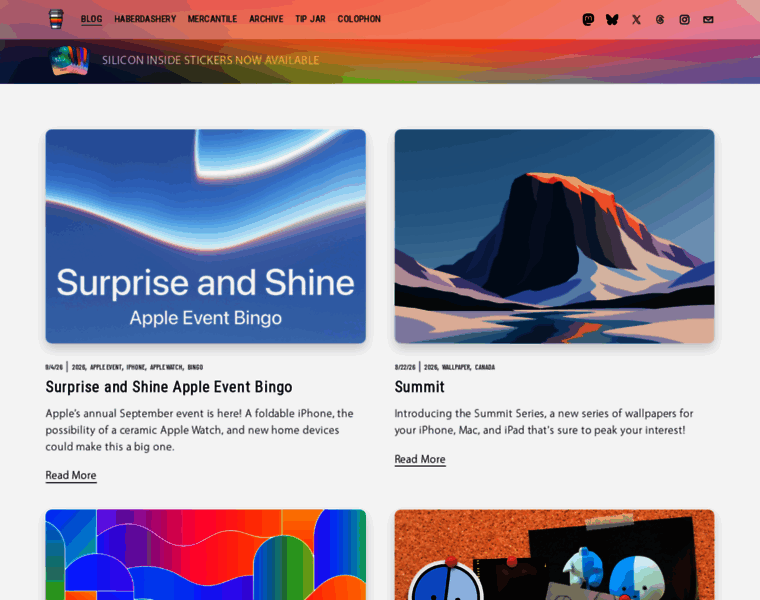
Task: Open the Summit mountain wallpaper image
Action: pos(554,236)
